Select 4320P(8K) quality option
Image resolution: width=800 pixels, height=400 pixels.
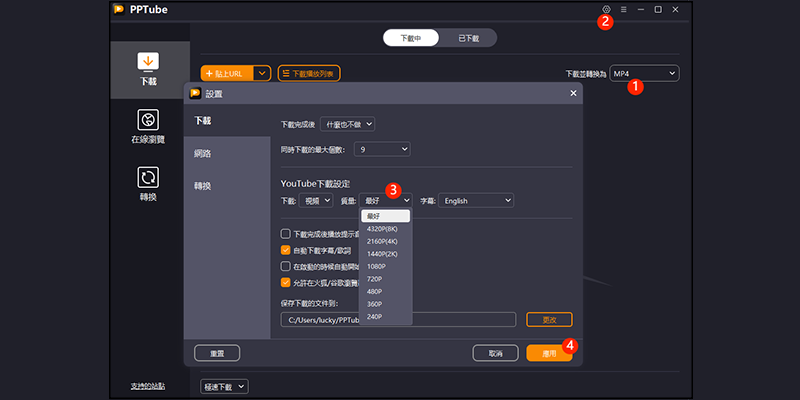[x=385, y=229]
